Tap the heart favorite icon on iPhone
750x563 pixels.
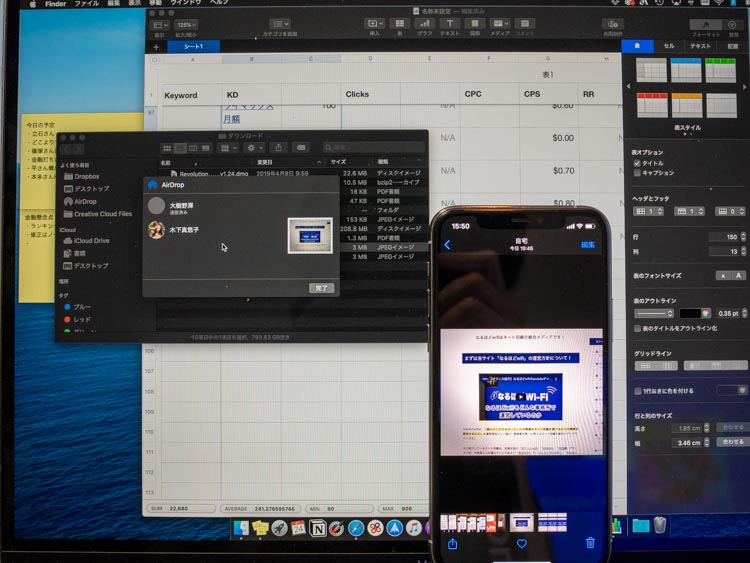[x=522, y=543]
